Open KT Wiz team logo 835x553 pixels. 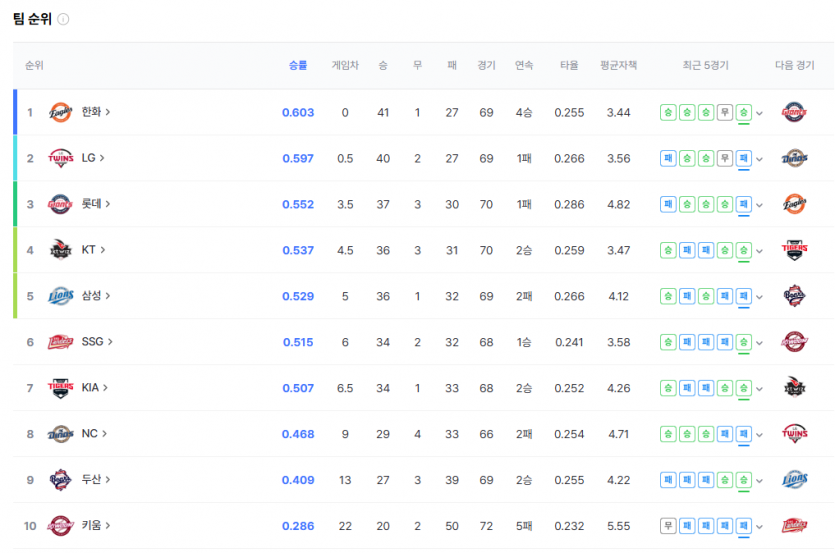(x=60, y=250)
